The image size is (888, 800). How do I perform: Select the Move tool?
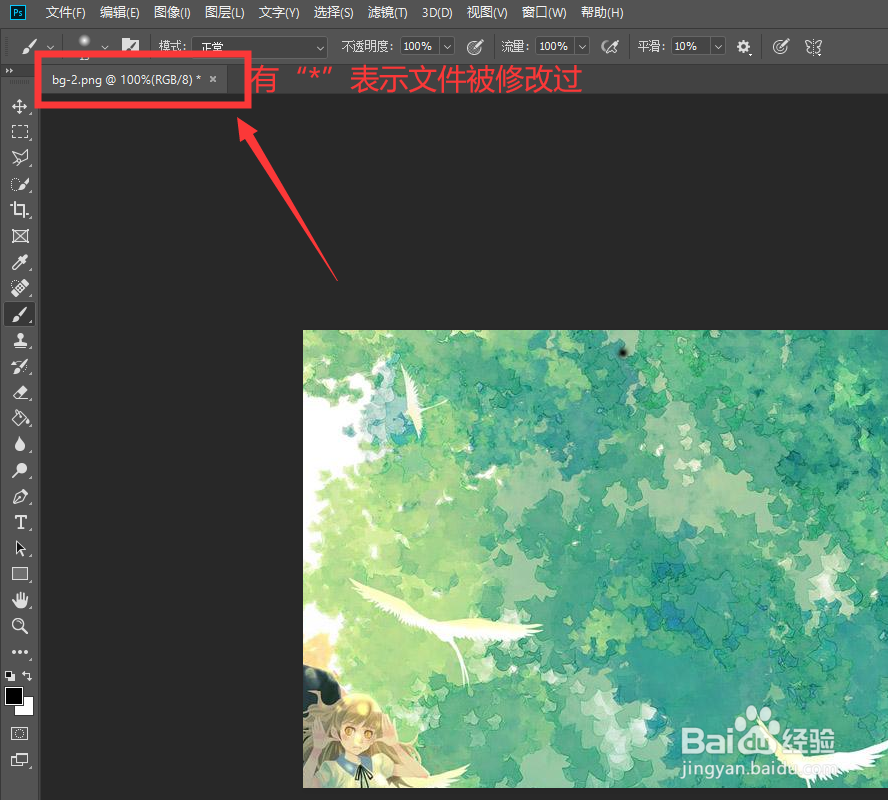click(20, 106)
